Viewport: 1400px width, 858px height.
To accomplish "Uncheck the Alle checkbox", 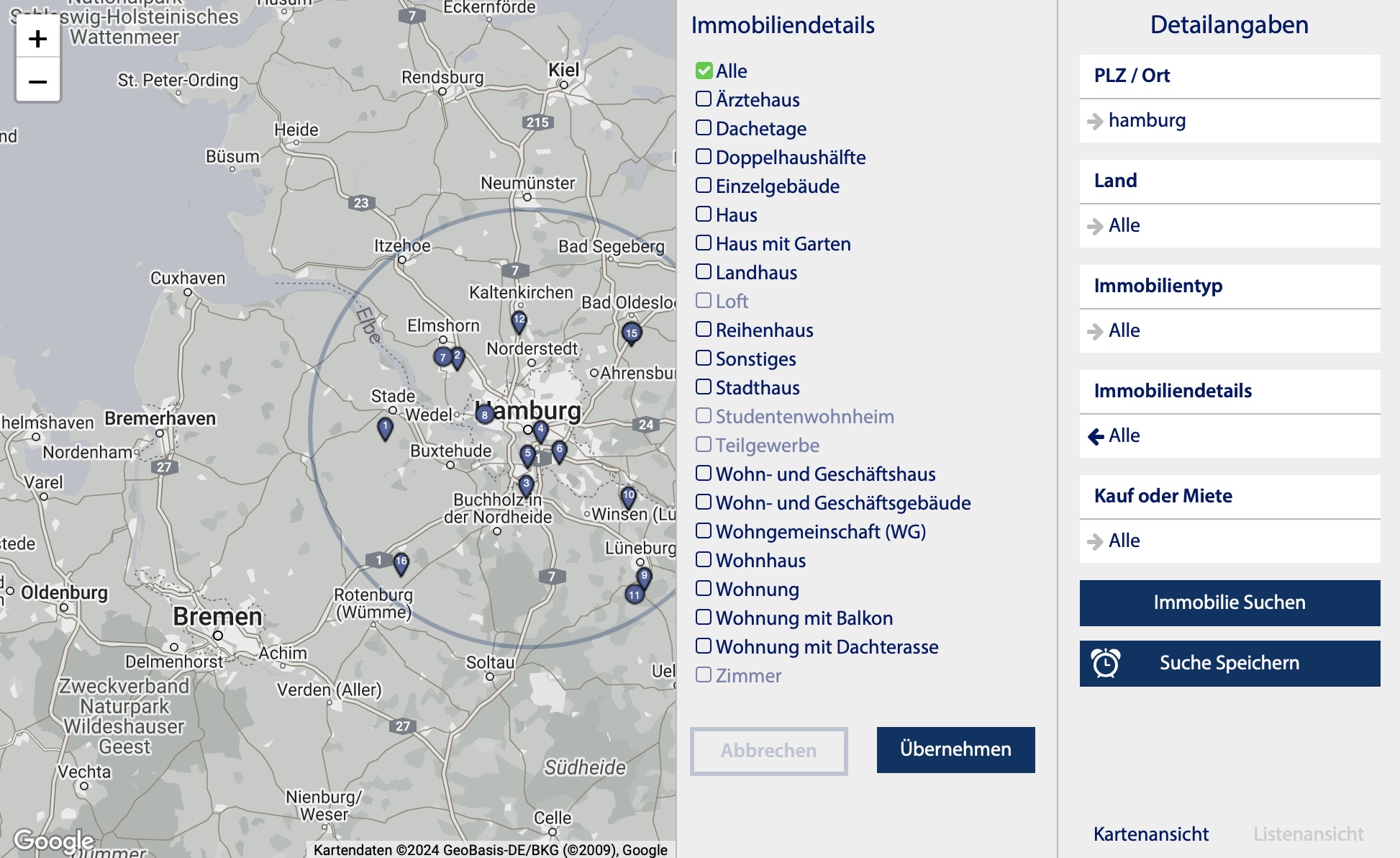I will pyautogui.click(x=704, y=71).
